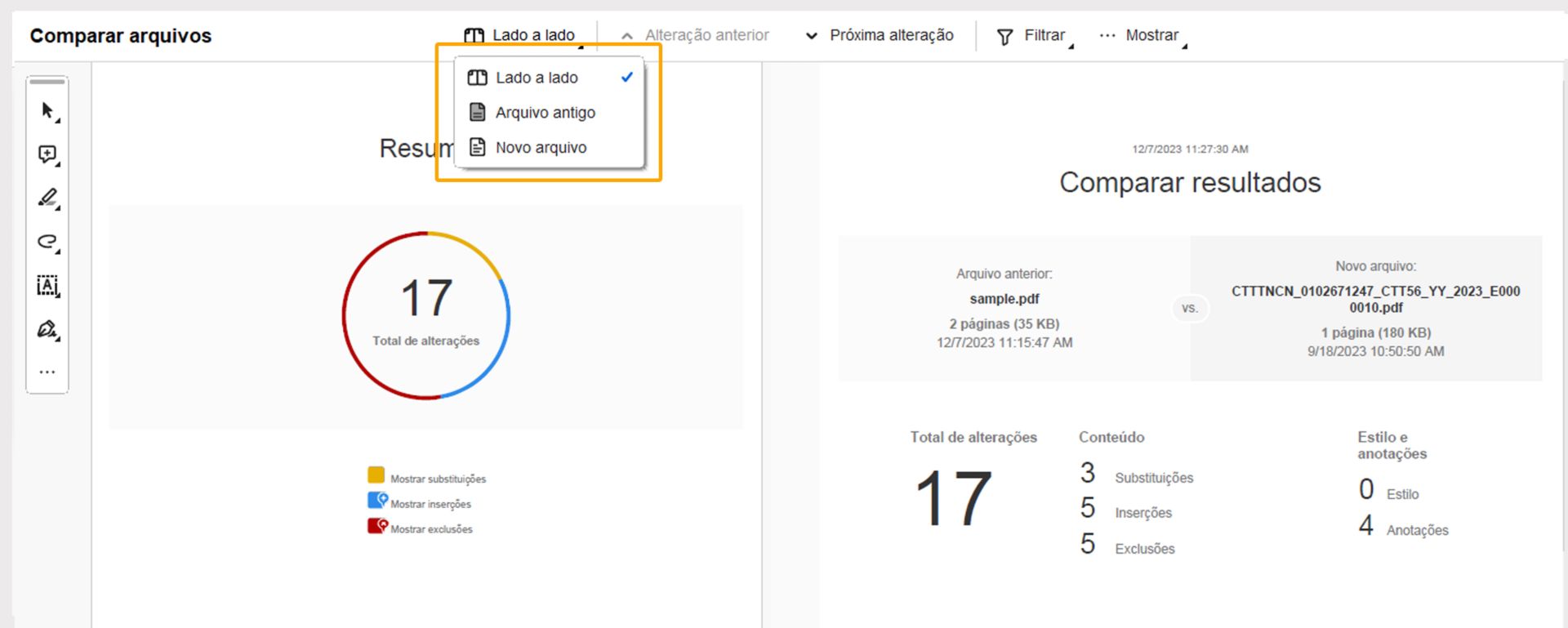Open more tools ellipsis in sidebar

[47, 372]
